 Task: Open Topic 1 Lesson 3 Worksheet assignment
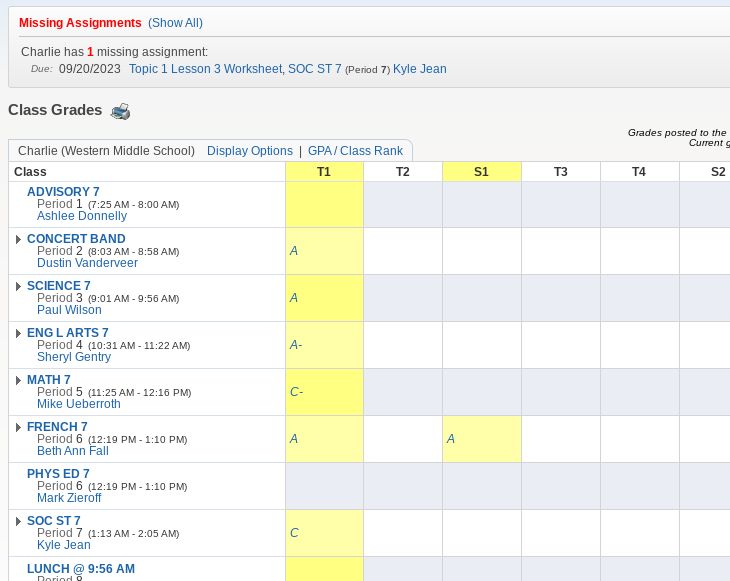[205, 69]
